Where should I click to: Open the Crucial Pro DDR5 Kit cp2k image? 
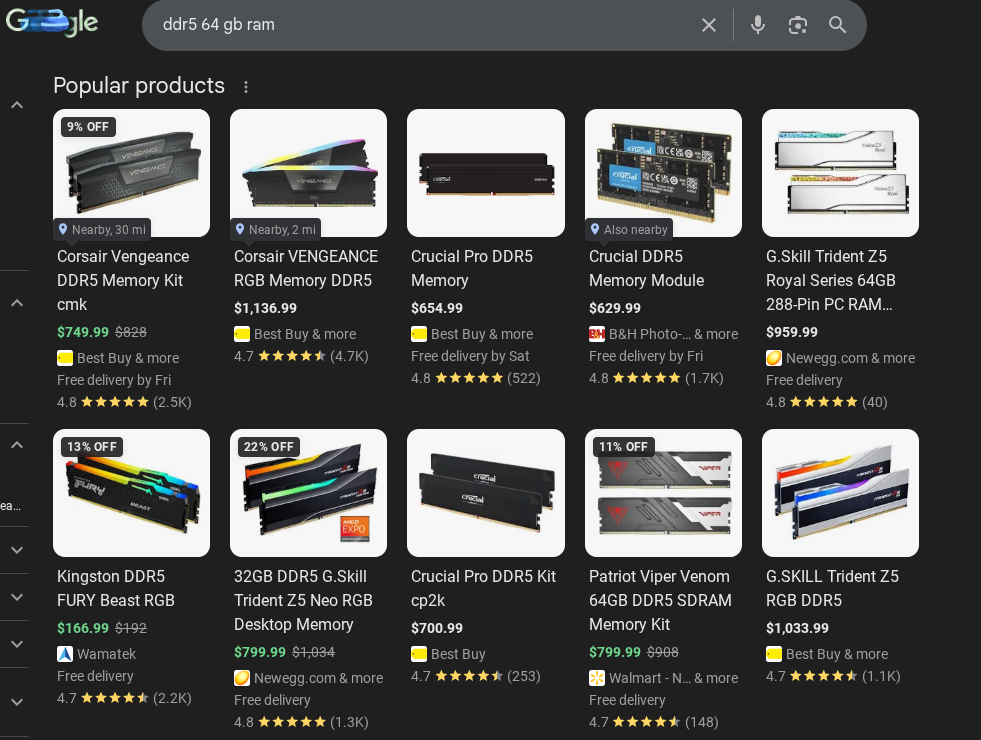485,493
